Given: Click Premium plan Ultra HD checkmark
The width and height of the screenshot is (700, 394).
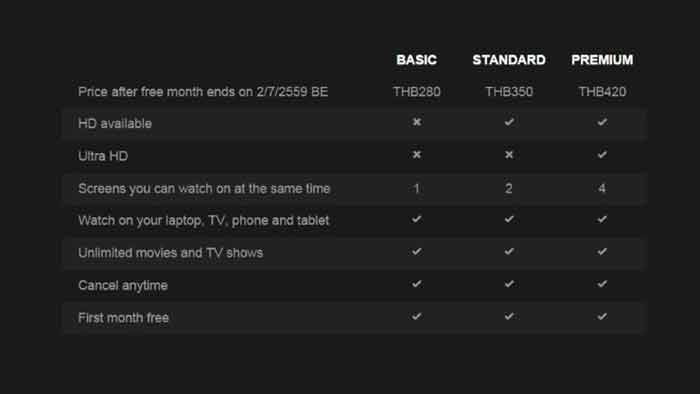Looking at the screenshot, I should (602, 154).
